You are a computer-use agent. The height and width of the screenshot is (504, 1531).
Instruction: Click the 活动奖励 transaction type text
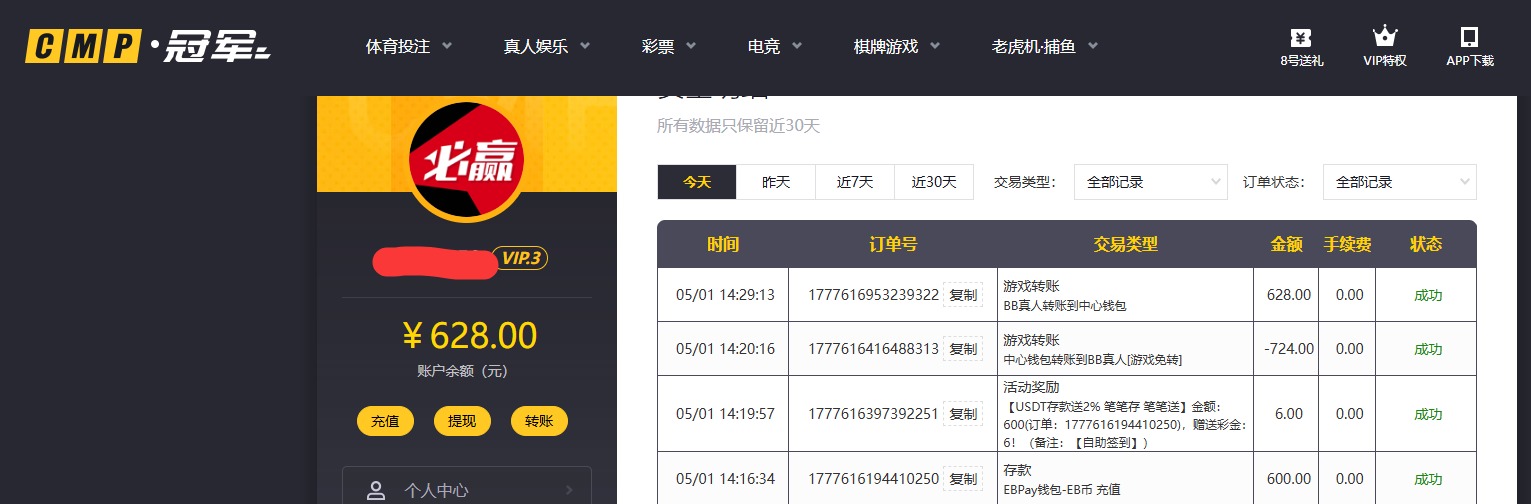(1031, 386)
